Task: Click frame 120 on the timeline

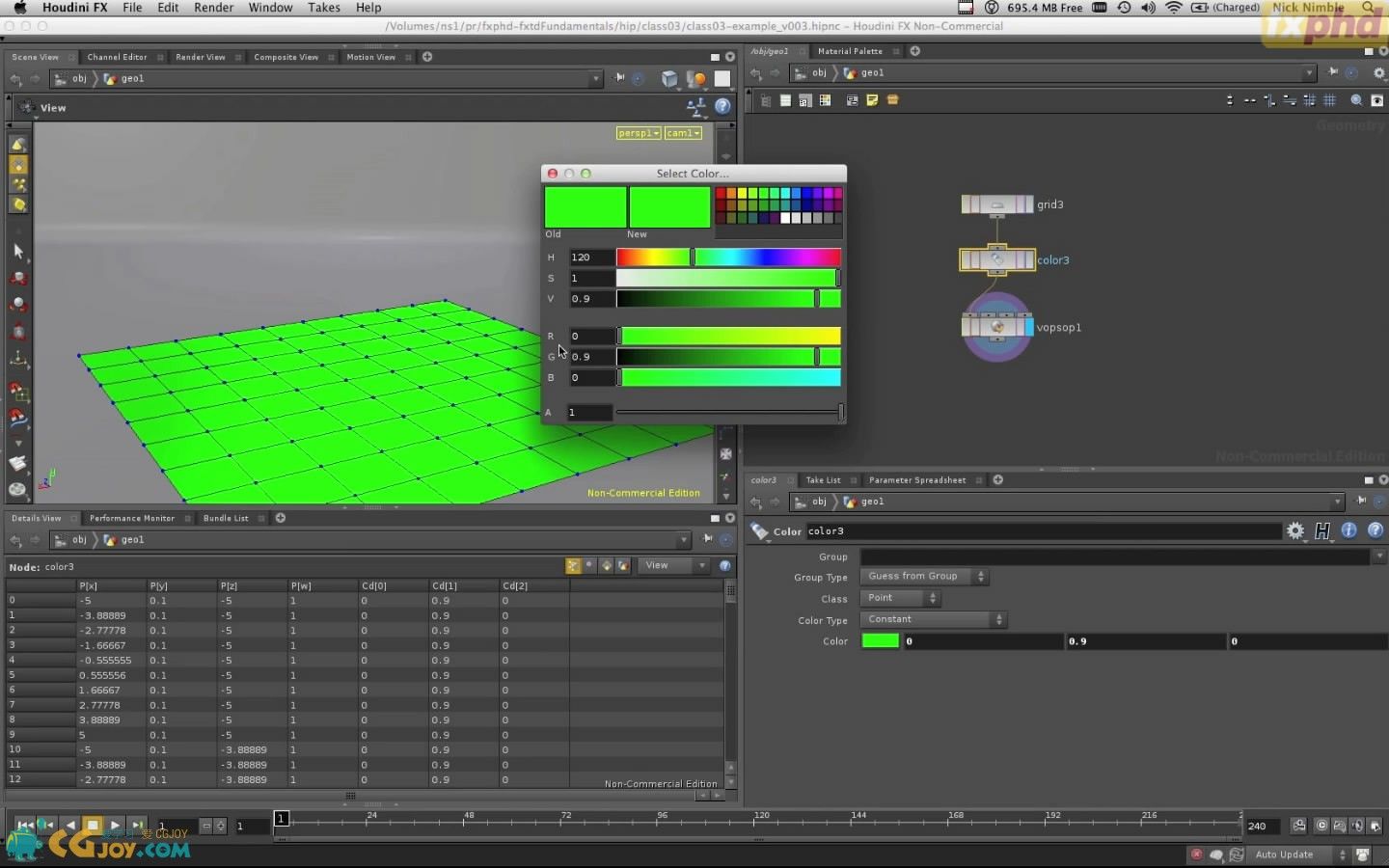Action: 761,820
